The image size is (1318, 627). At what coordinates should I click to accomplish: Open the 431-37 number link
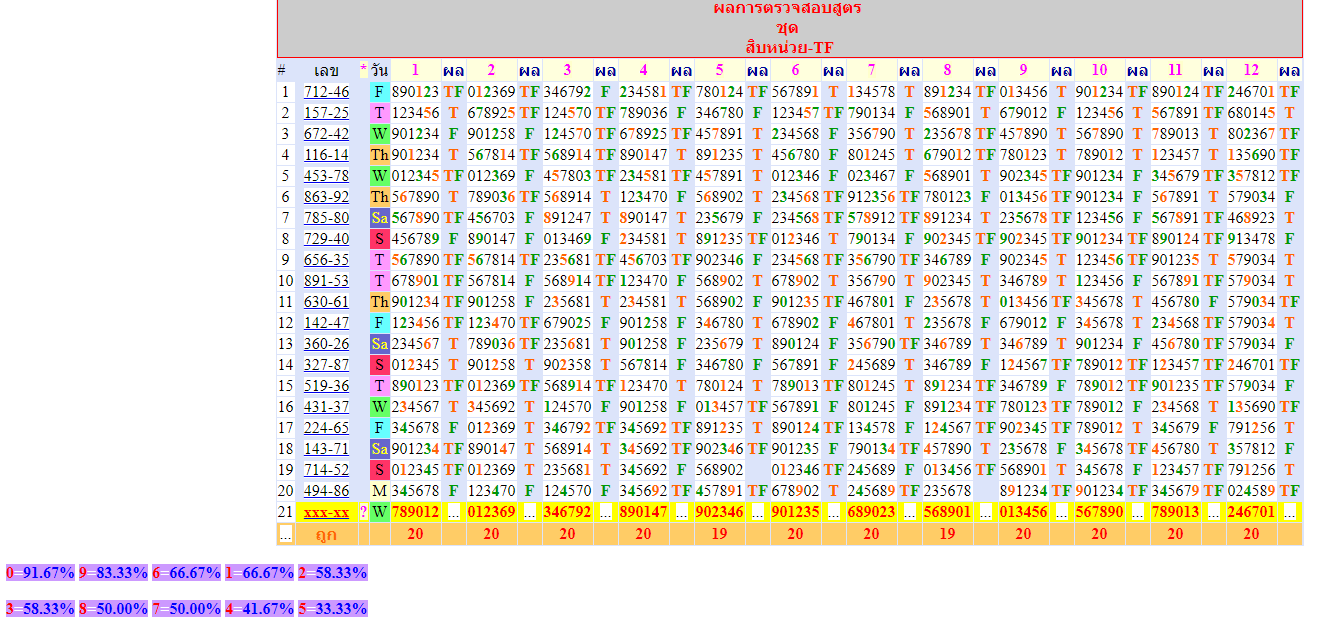327,407
